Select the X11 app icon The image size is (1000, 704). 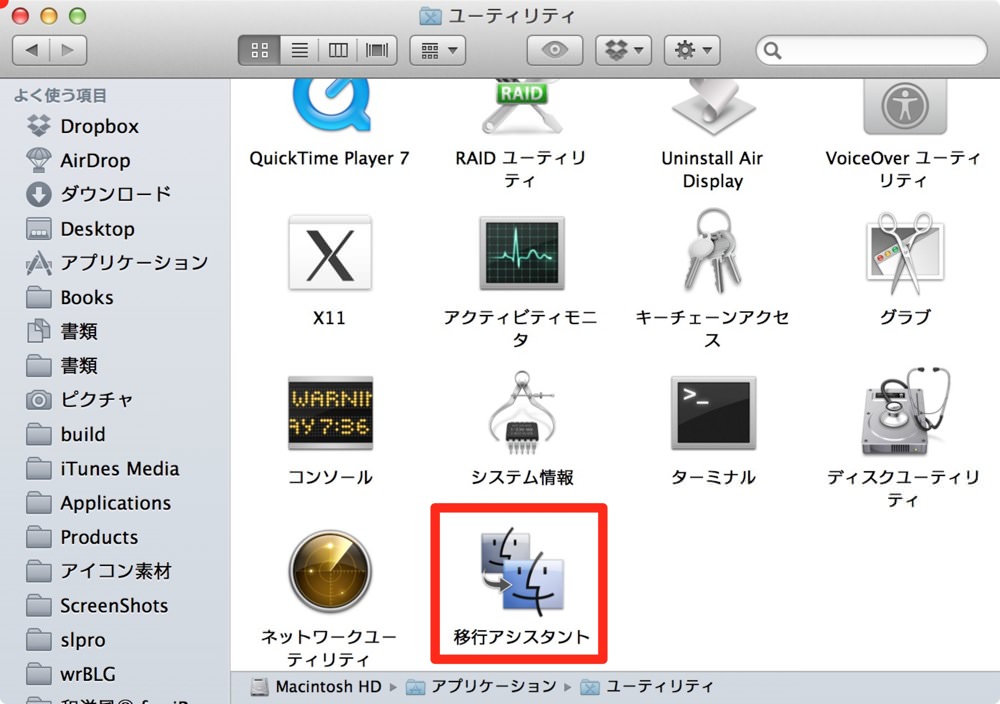click(x=330, y=253)
